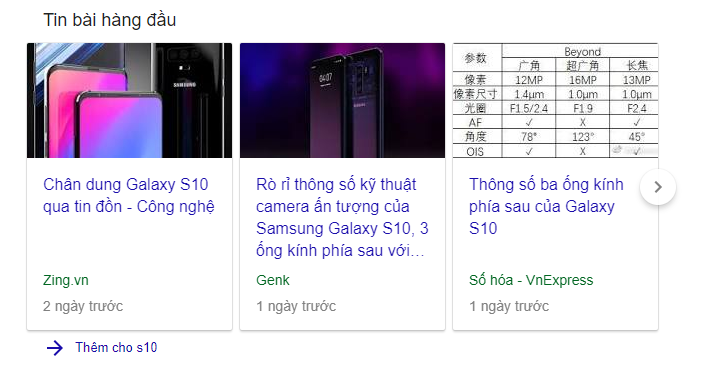Click the blue arrow icon beside Thêm cho s10
The image size is (714, 368).
[55, 348]
